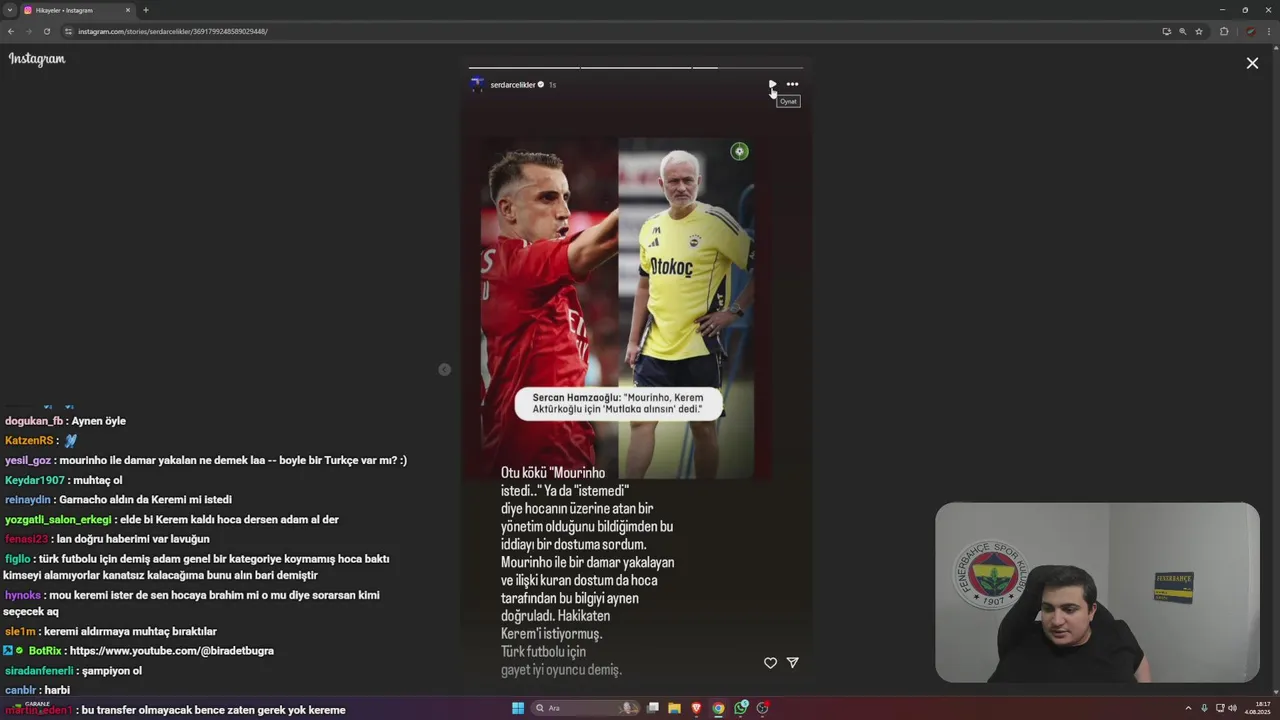Open the story's three-dot options menu
This screenshot has height=720, width=1280.
792,85
